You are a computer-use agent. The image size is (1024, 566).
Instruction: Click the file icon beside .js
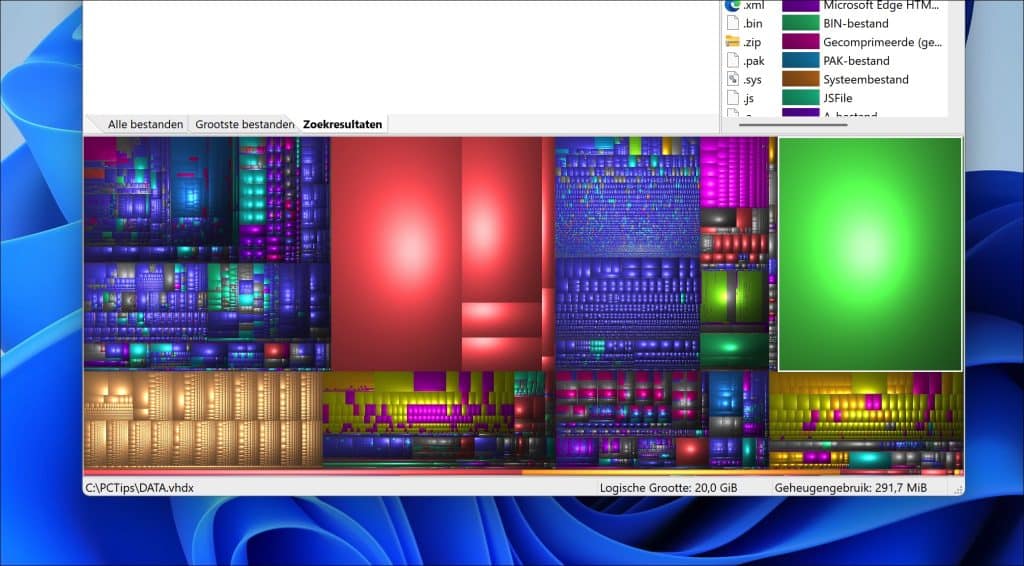pos(733,98)
